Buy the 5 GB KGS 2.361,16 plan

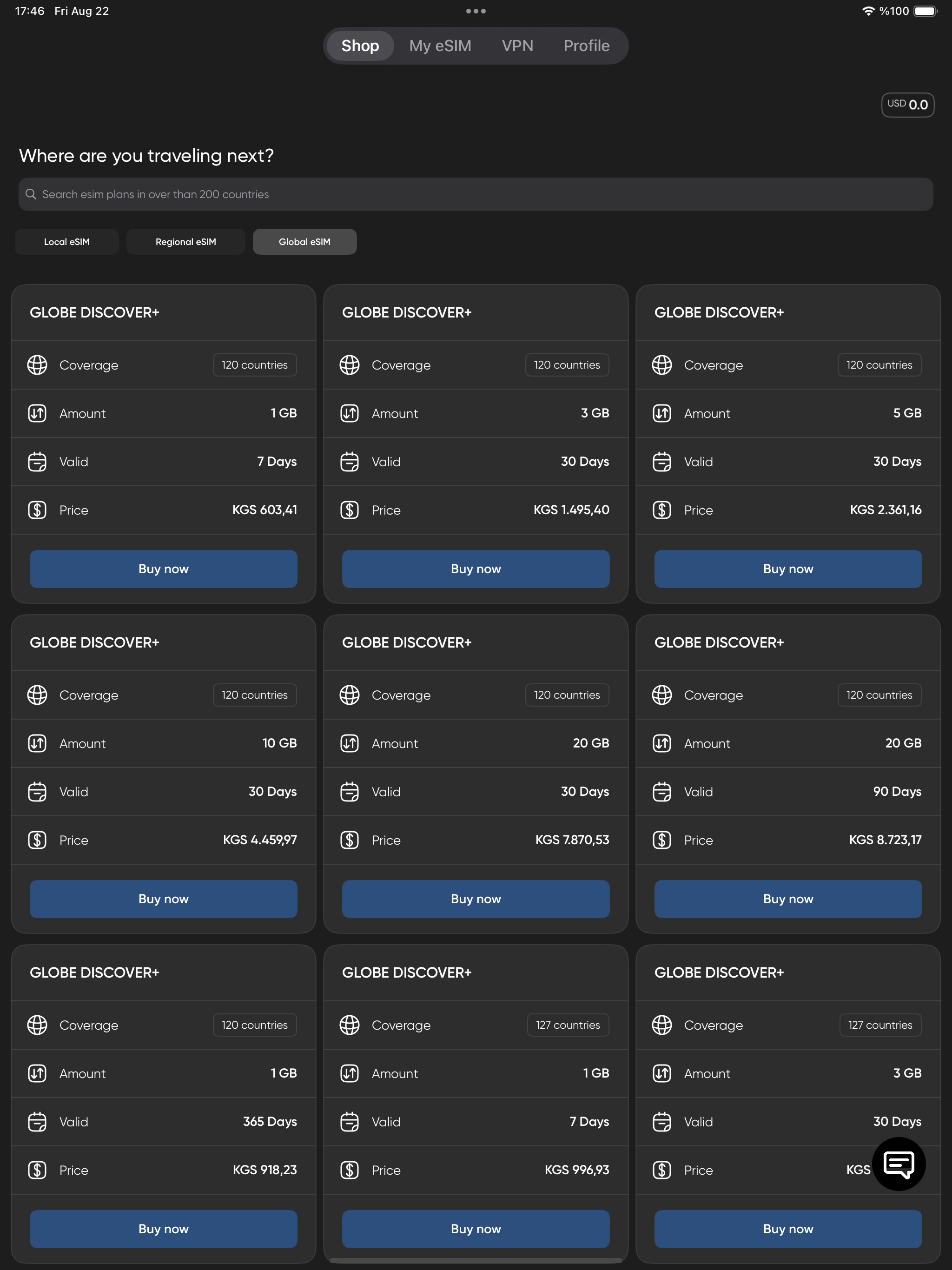788,569
